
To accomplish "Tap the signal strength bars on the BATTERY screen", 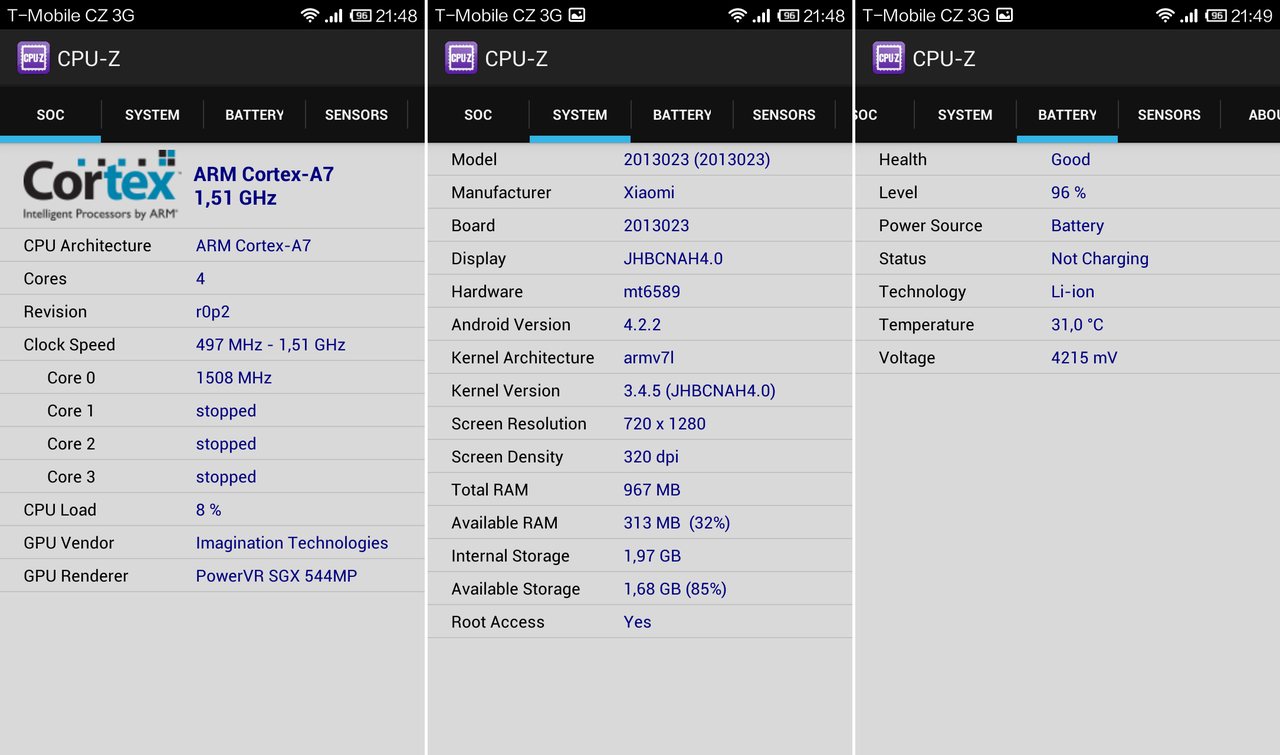I will [1189, 15].
